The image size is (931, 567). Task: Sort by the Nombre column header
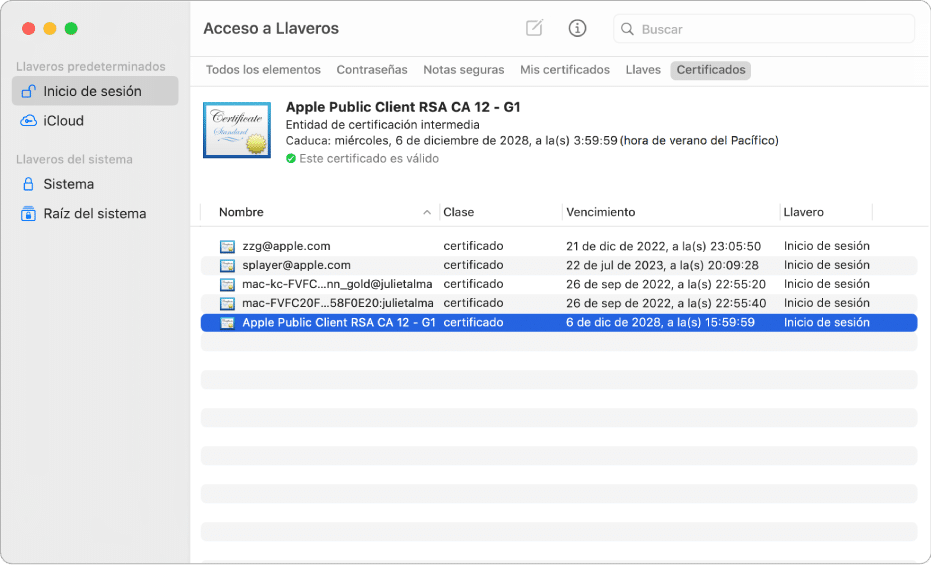click(241, 212)
